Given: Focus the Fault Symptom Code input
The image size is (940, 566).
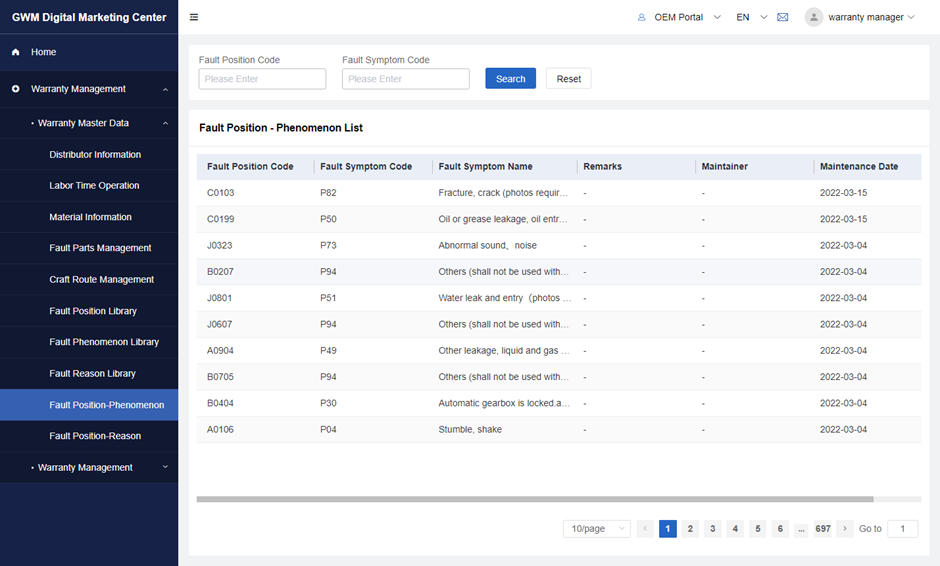Looking at the screenshot, I should (x=406, y=79).
